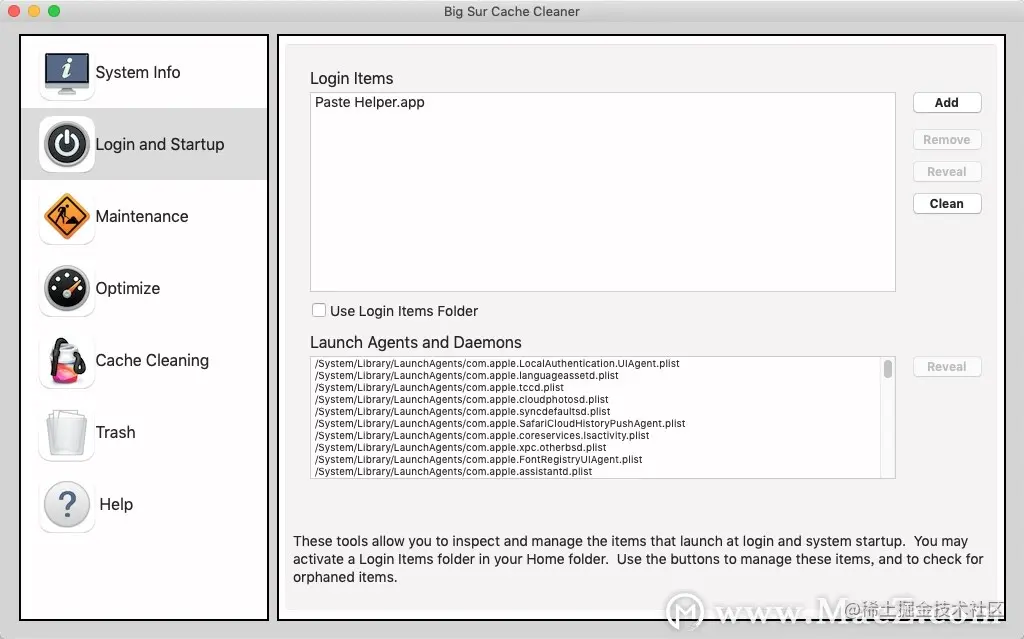This screenshot has height=639, width=1024.
Task: Switch to the Help section label
Action: pyautogui.click(x=116, y=504)
